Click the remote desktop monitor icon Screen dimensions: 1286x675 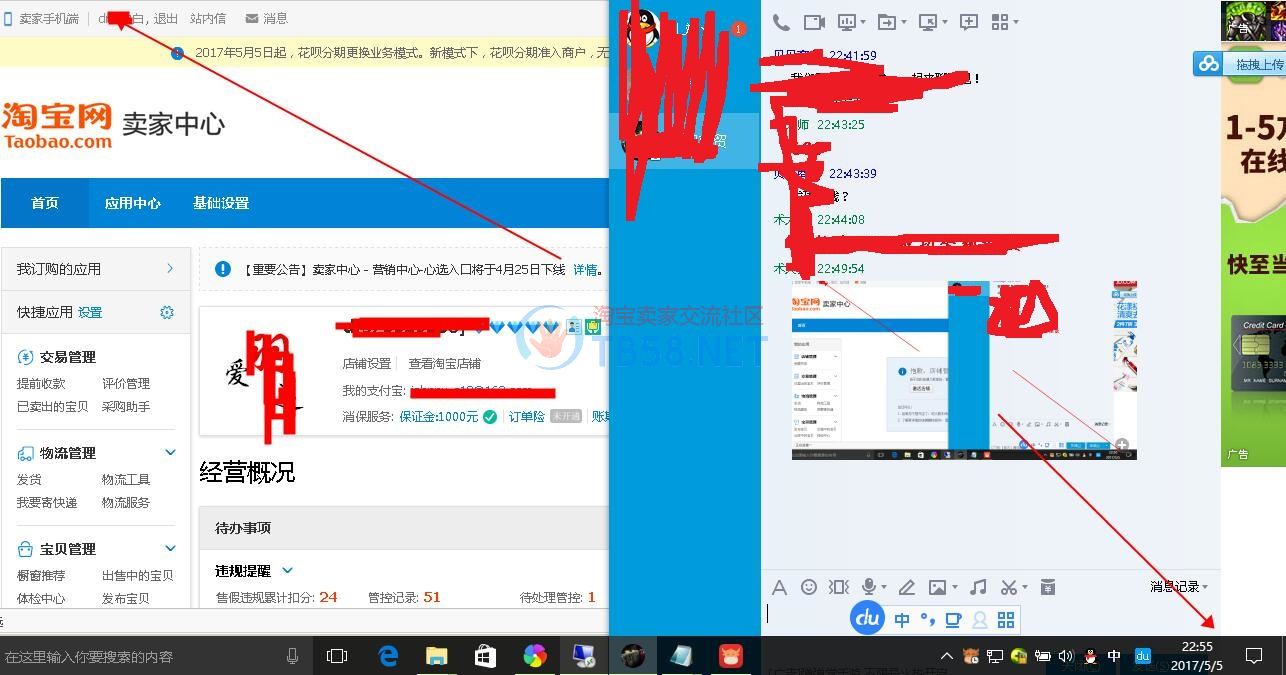coord(927,22)
